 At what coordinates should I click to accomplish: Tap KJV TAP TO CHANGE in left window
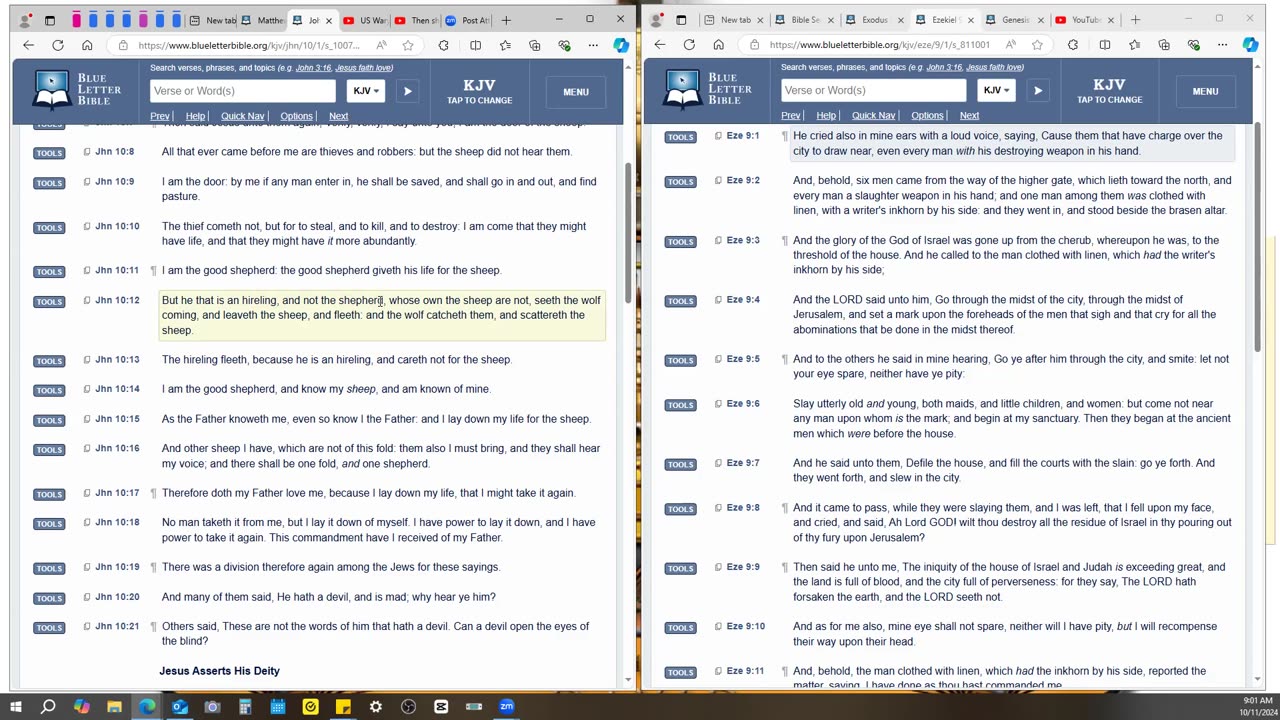pyautogui.click(x=479, y=91)
